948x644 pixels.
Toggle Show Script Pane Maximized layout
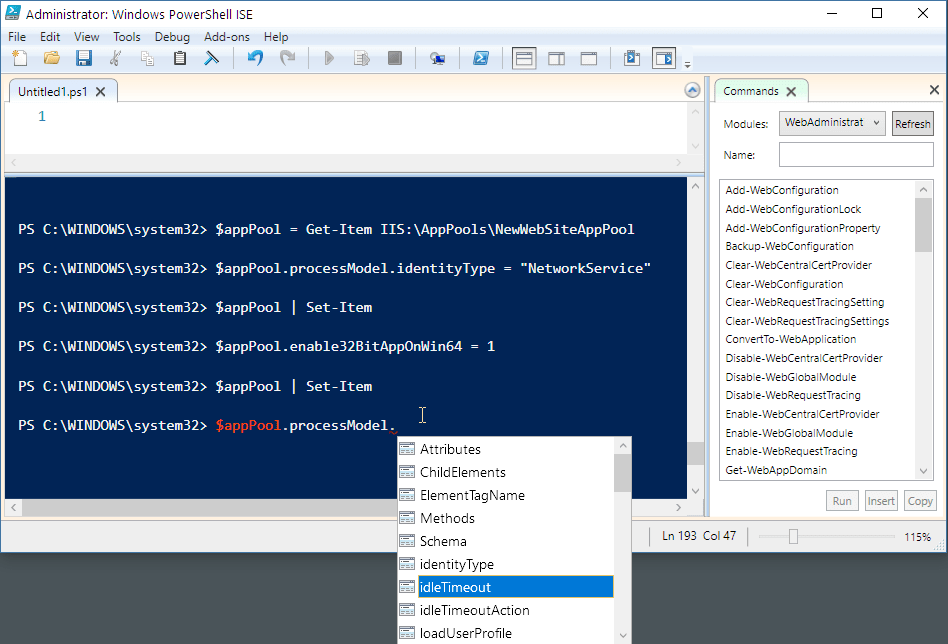588,58
